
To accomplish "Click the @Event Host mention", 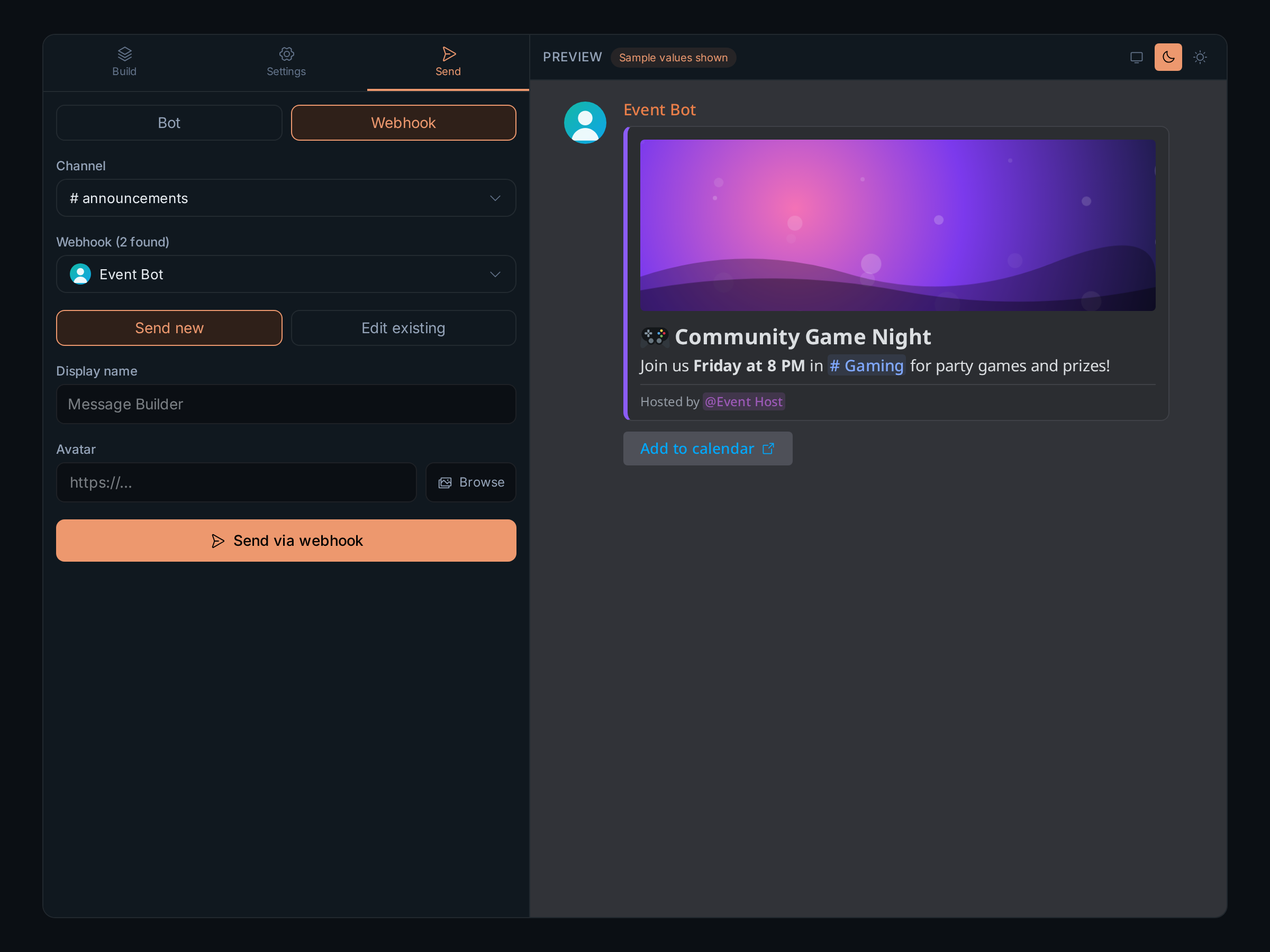I will (x=743, y=401).
